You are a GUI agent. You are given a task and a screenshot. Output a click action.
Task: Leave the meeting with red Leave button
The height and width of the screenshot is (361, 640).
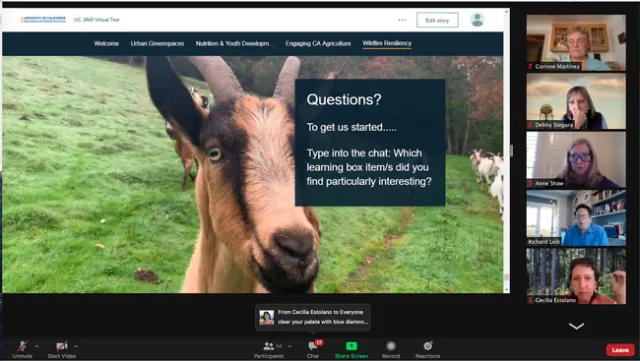click(620, 350)
